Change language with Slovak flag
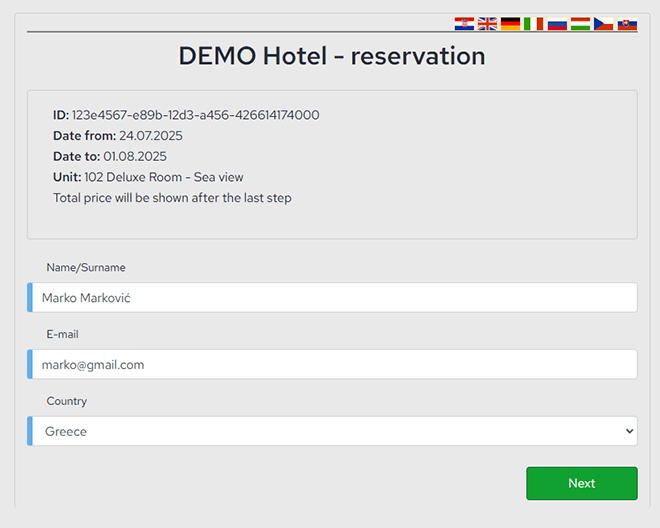The image size is (660, 528). coord(627,23)
